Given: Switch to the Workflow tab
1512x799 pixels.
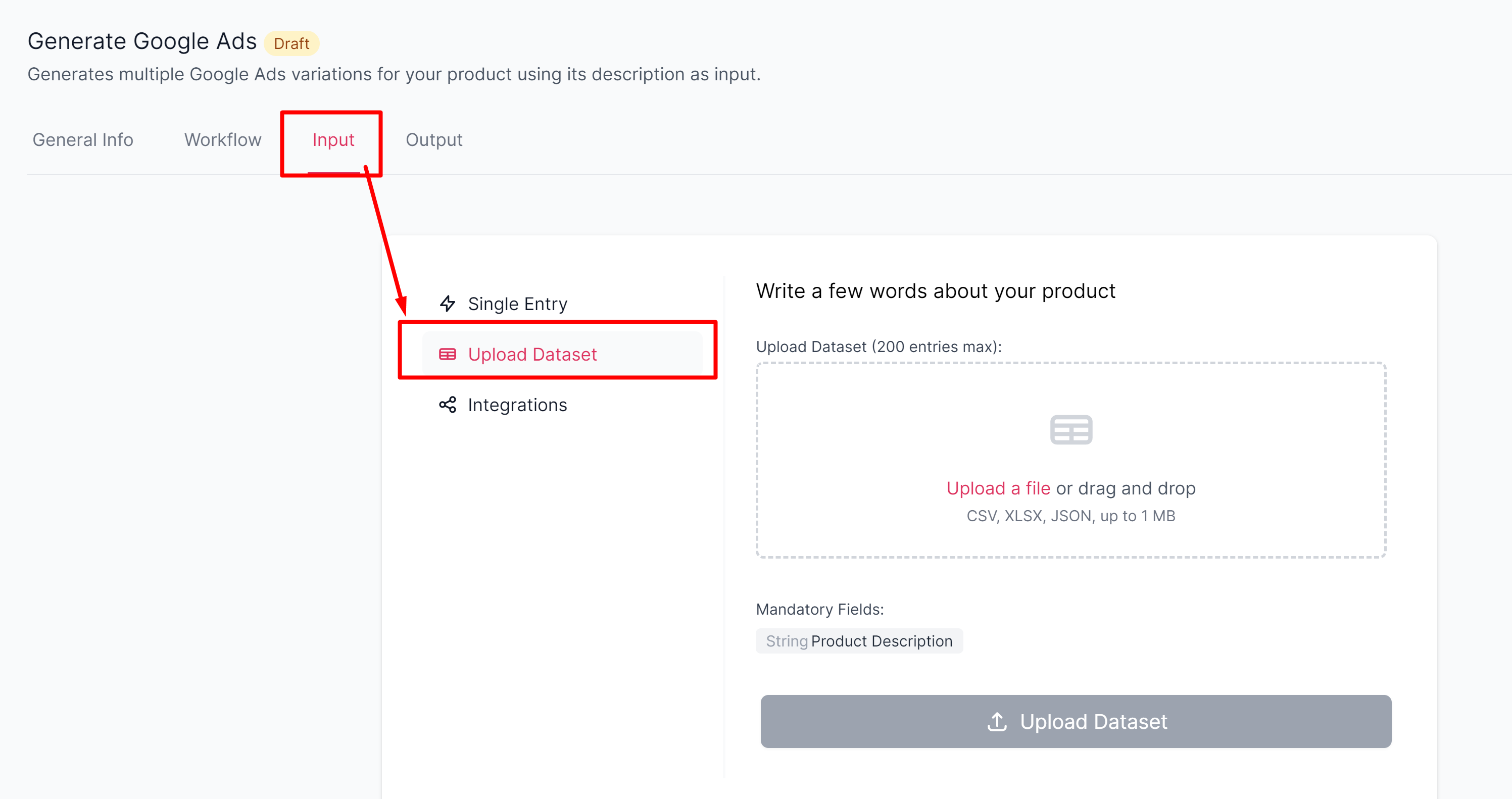Looking at the screenshot, I should 222,140.
